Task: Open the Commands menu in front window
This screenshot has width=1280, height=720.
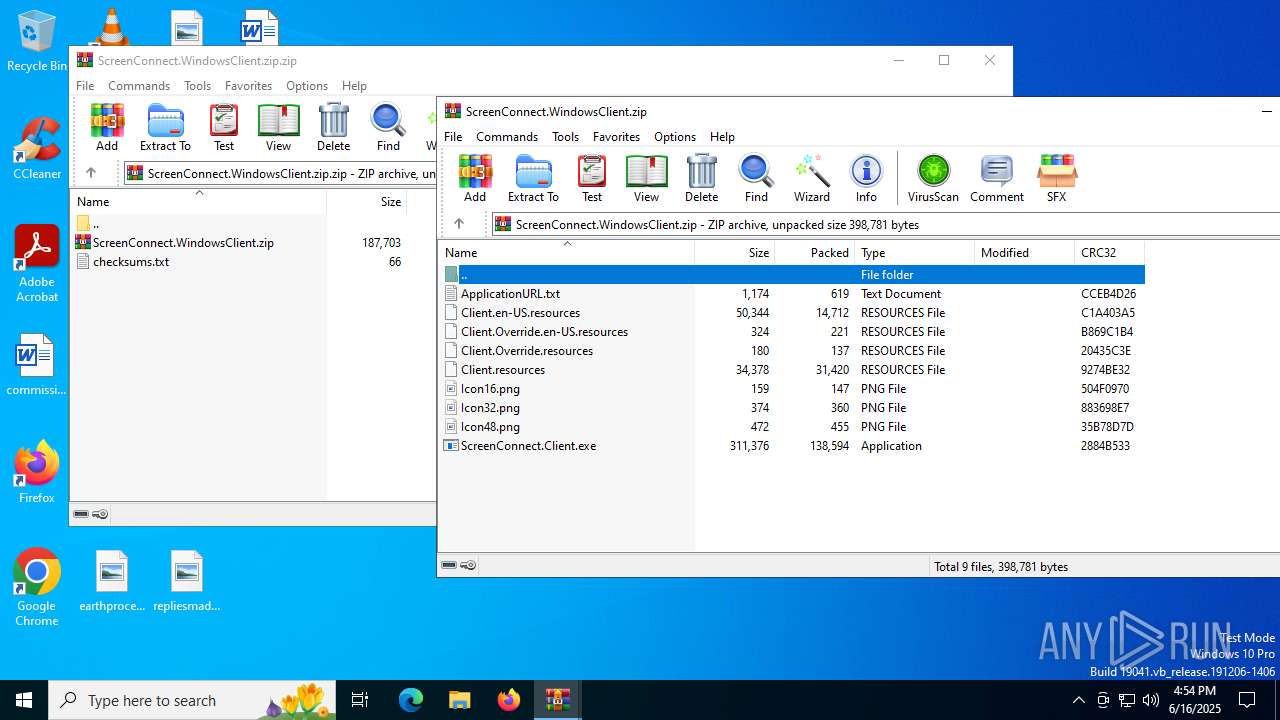Action: click(x=507, y=136)
